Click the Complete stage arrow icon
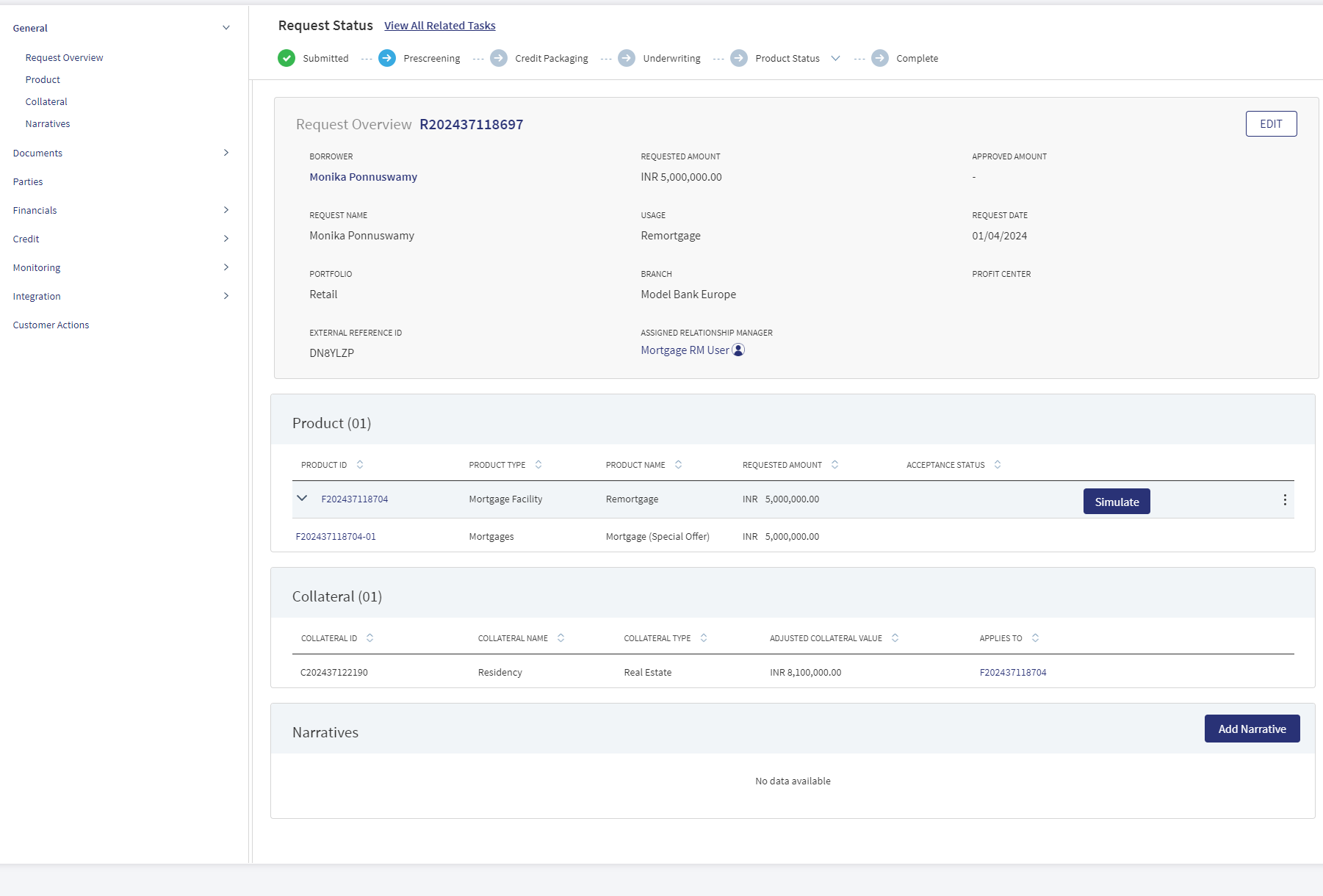 [880, 58]
